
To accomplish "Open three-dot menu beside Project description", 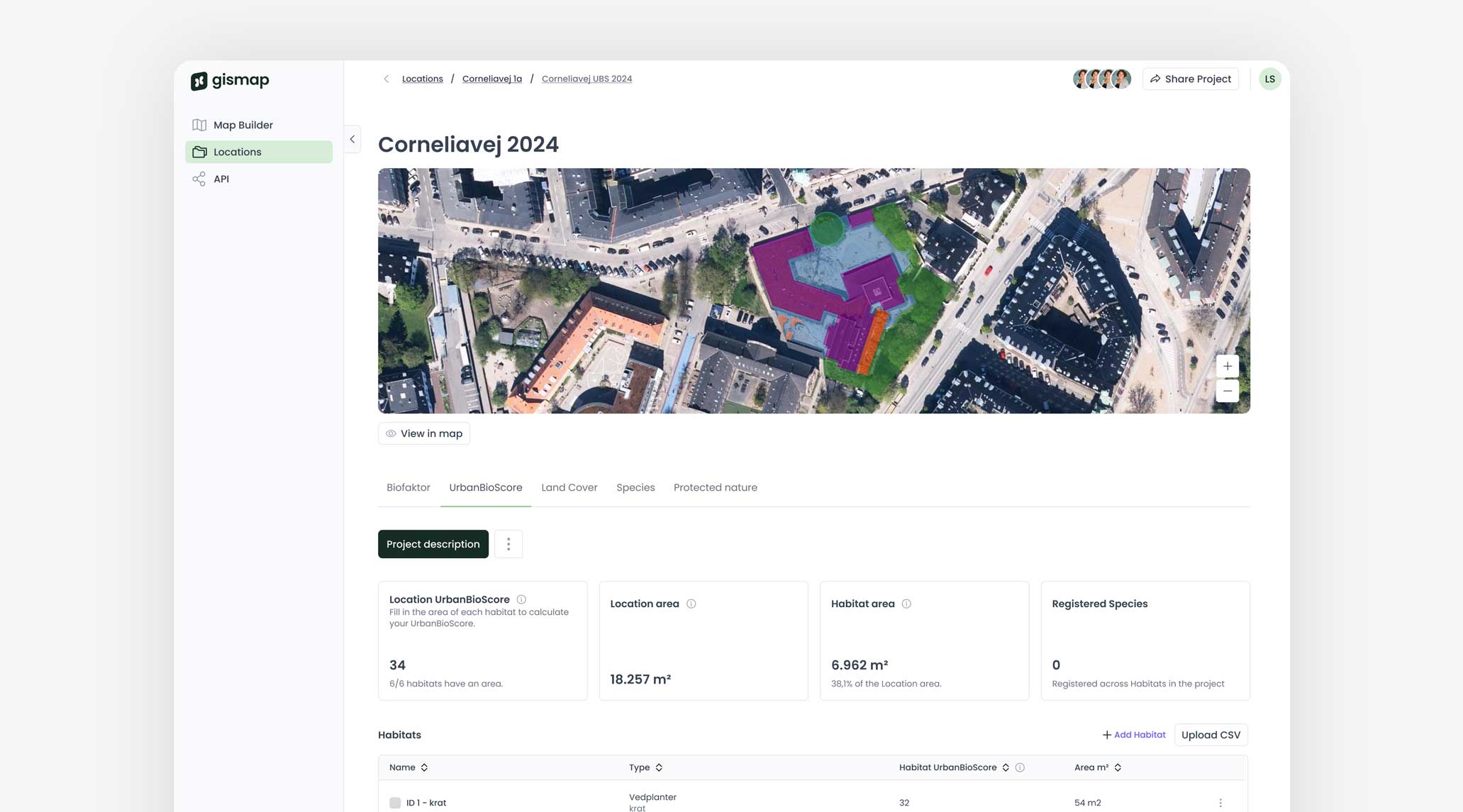I will pos(508,544).
